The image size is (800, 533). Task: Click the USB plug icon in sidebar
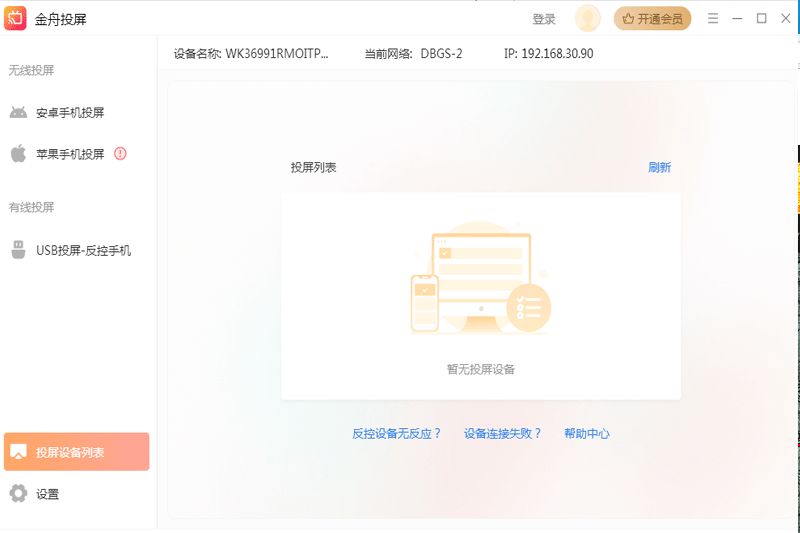coord(18,250)
